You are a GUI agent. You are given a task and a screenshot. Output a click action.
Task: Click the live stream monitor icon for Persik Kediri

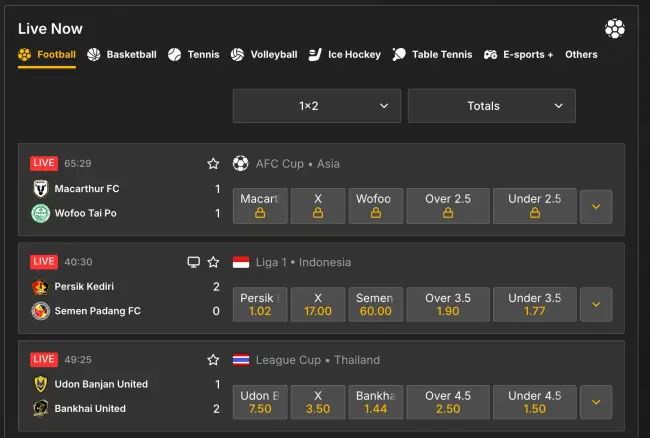(x=194, y=262)
